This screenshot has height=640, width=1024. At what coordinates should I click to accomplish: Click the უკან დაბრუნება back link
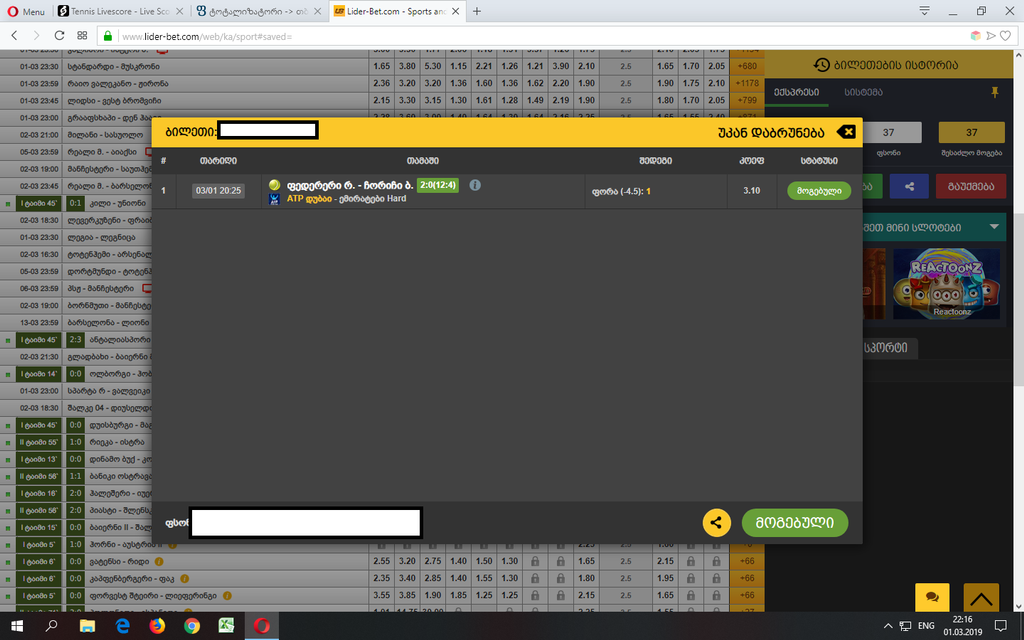point(771,133)
